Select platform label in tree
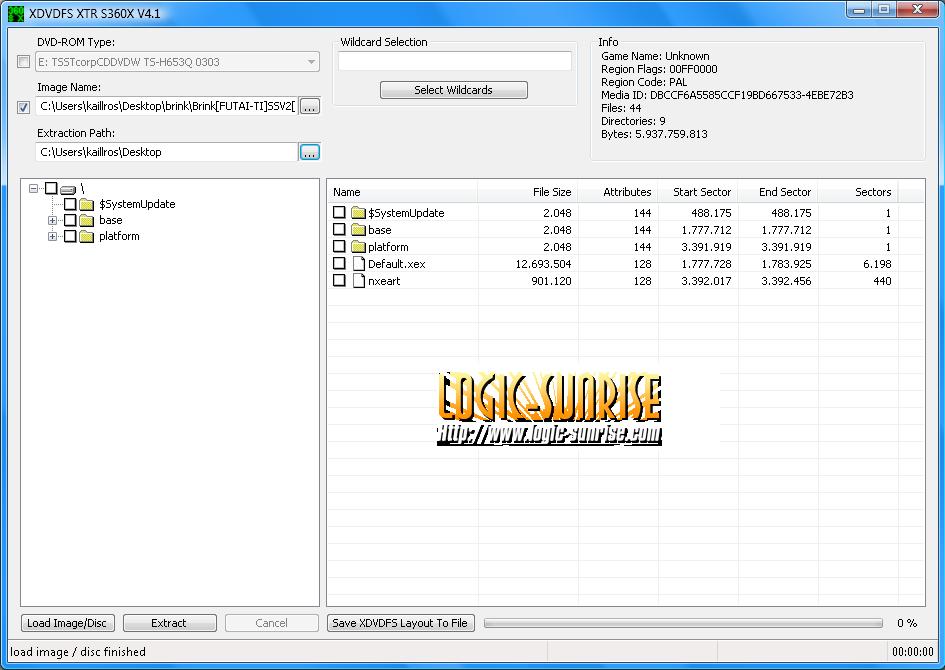Screen dimensions: 945x670 click(x=119, y=236)
